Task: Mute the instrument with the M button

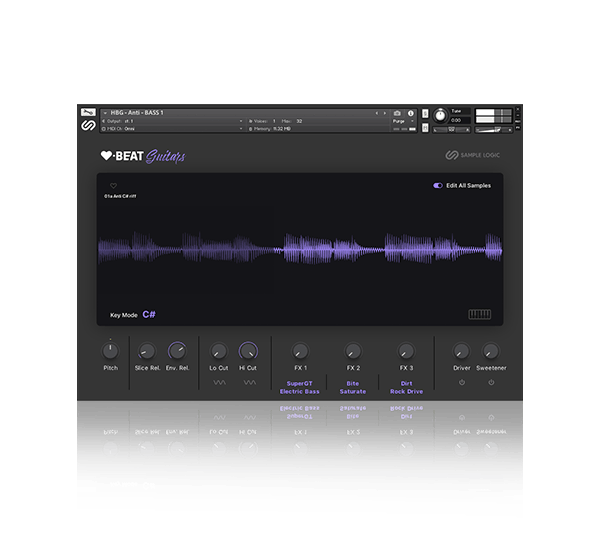Action: [x=425, y=127]
